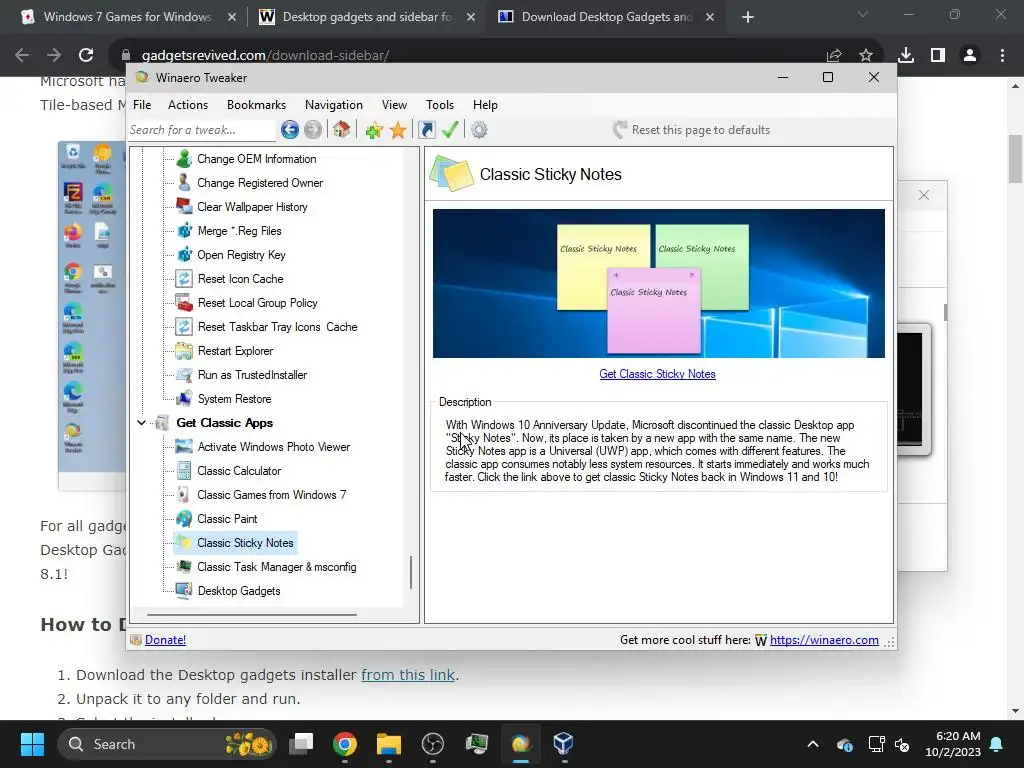1024x768 pixels.
Task: Select Change Registered Owner tree item
Action: (x=260, y=183)
